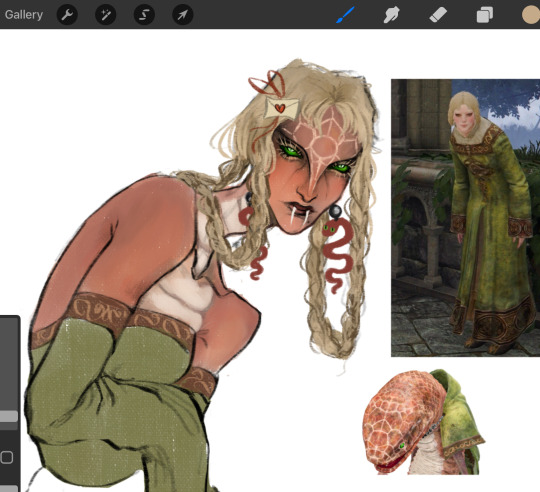540x492 pixels.
Task: Open the Gallery view
Action: pyautogui.click(x=24, y=14)
